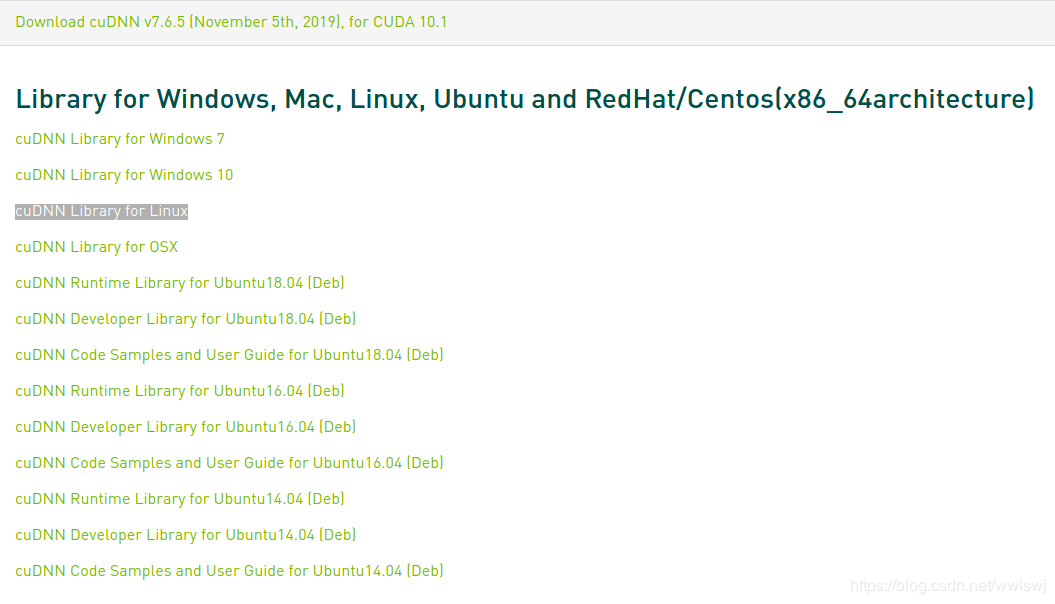1055x604 pixels.
Task: Open cuDNN Library for Windows 7 link
Action: pyautogui.click(x=120, y=139)
